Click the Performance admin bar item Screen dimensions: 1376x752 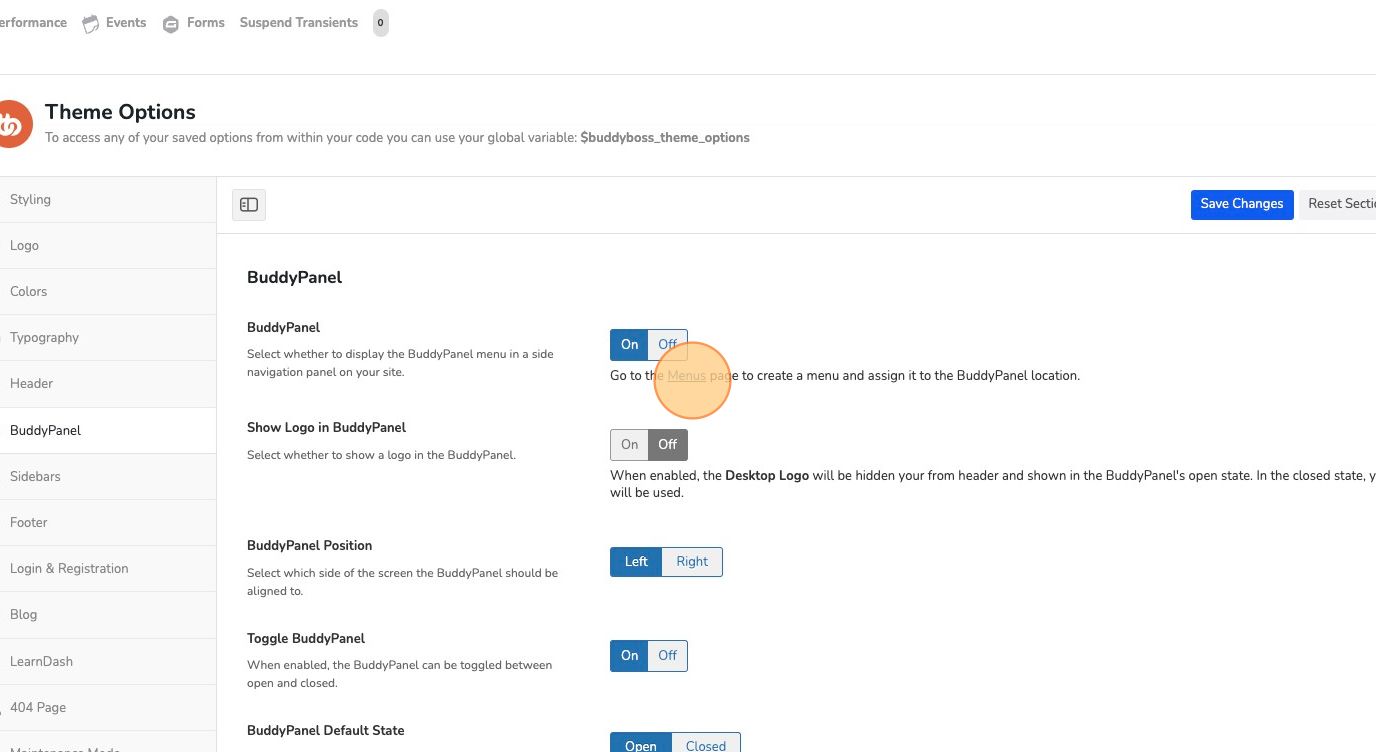tap(33, 23)
